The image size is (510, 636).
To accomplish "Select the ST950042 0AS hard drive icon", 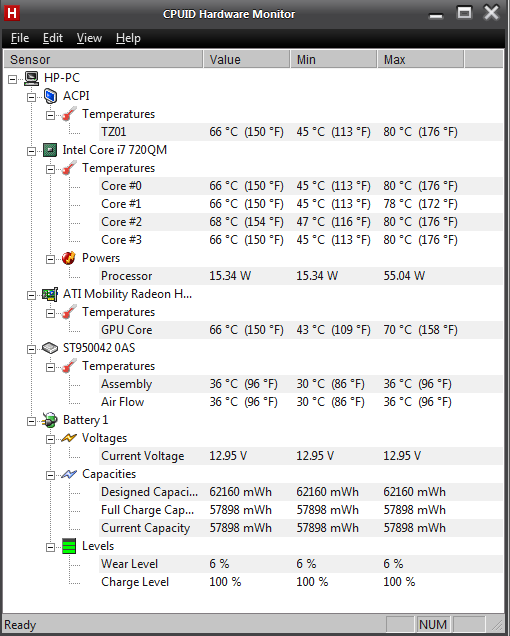I will 50,348.
